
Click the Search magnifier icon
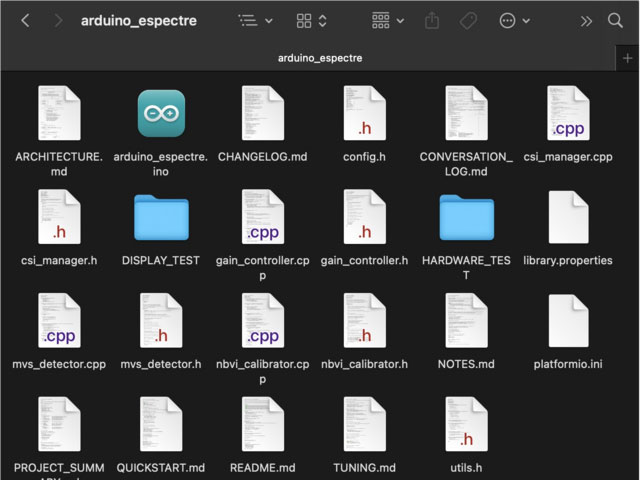pyautogui.click(x=615, y=20)
